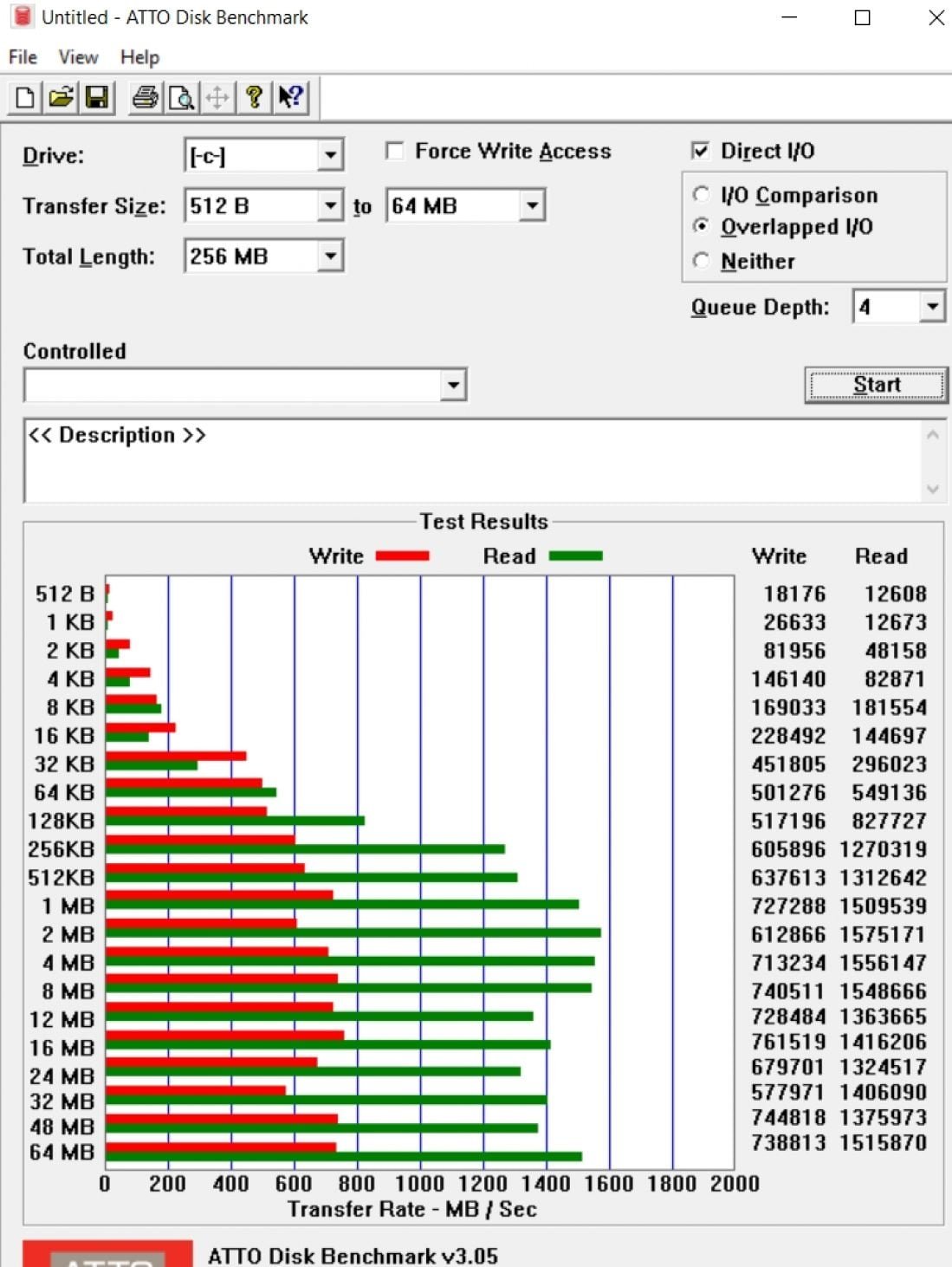
Task: Close the ATTO Disk Benchmark window
Action: (x=936, y=17)
